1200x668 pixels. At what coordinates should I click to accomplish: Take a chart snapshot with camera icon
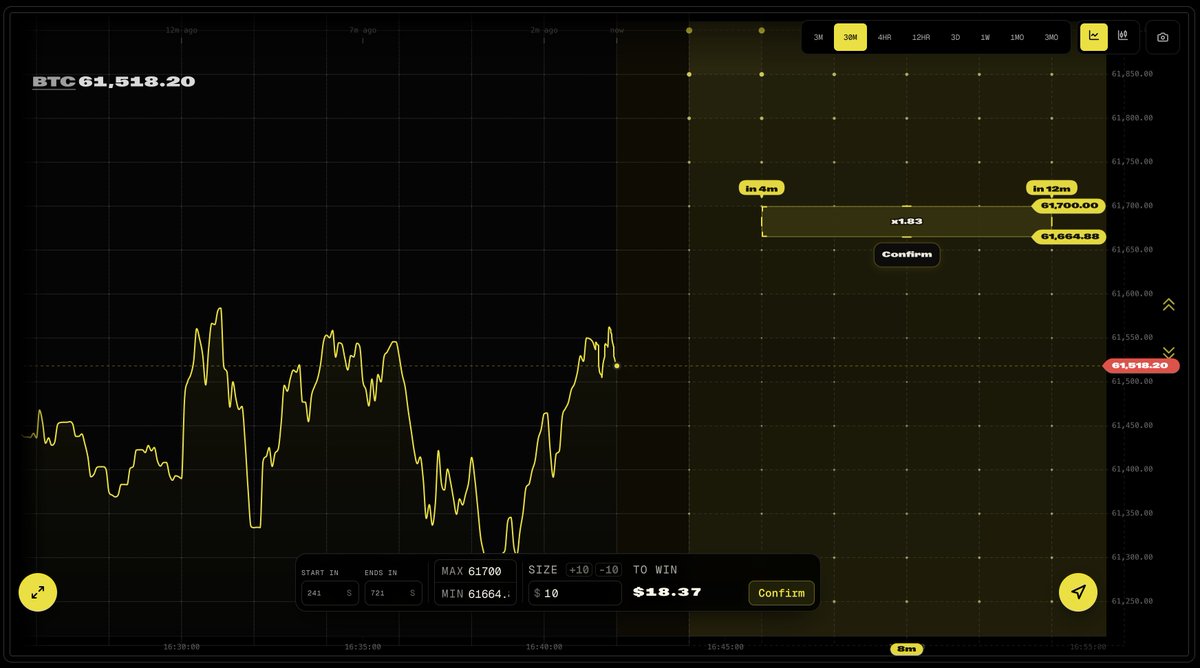[x=1163, y=37]
